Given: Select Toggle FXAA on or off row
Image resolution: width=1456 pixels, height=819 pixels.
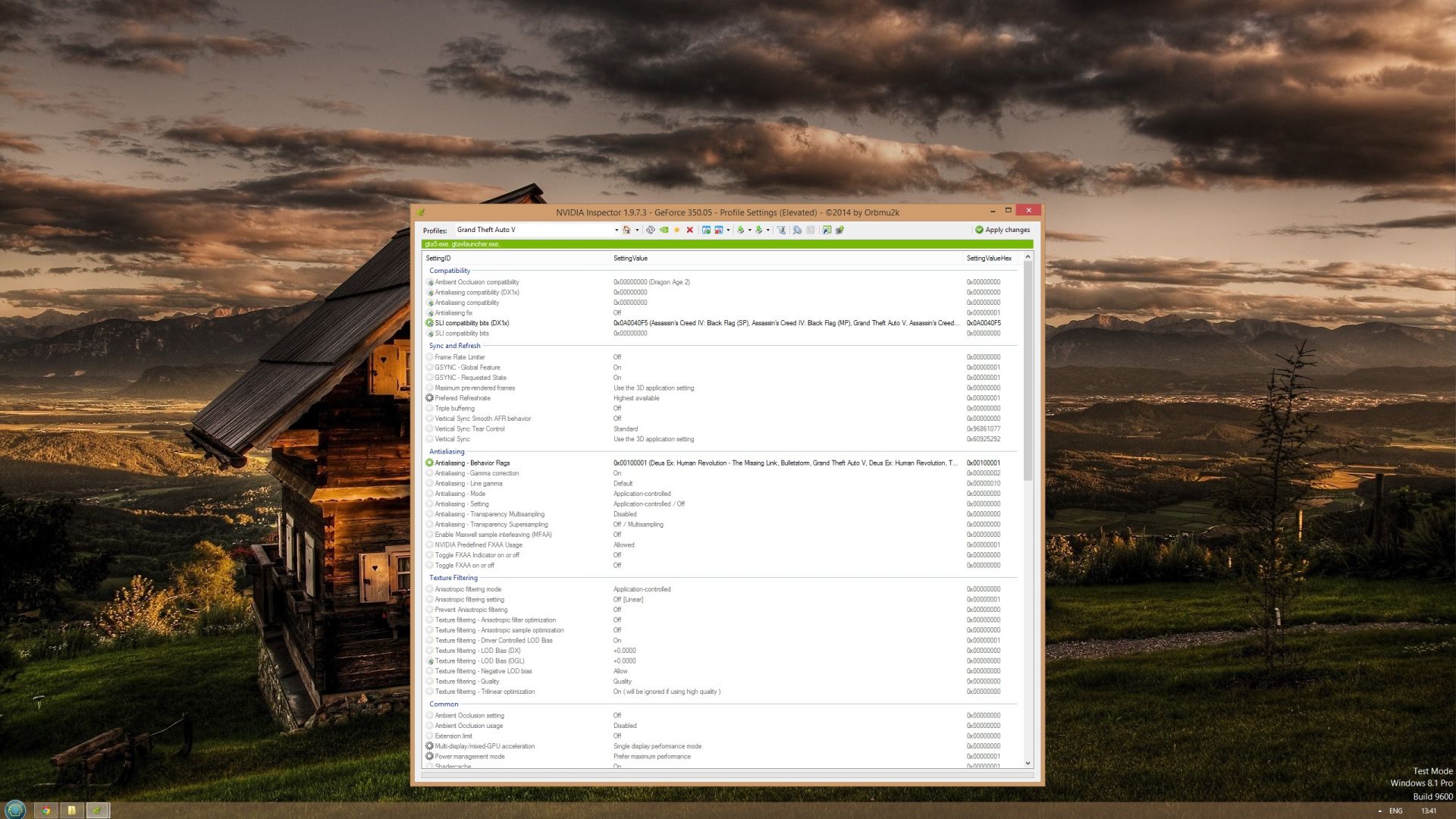Looking at the screenshot, I should [x=722, y=566].
